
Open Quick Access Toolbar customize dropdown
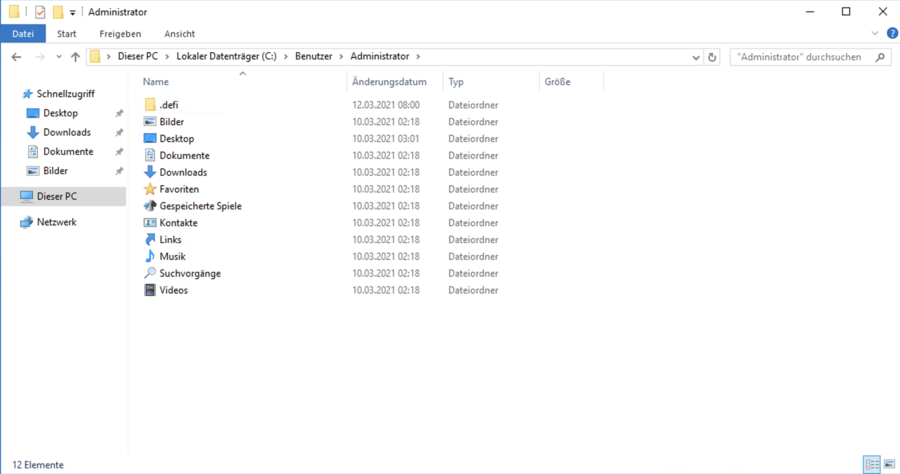tap(73, 12)
